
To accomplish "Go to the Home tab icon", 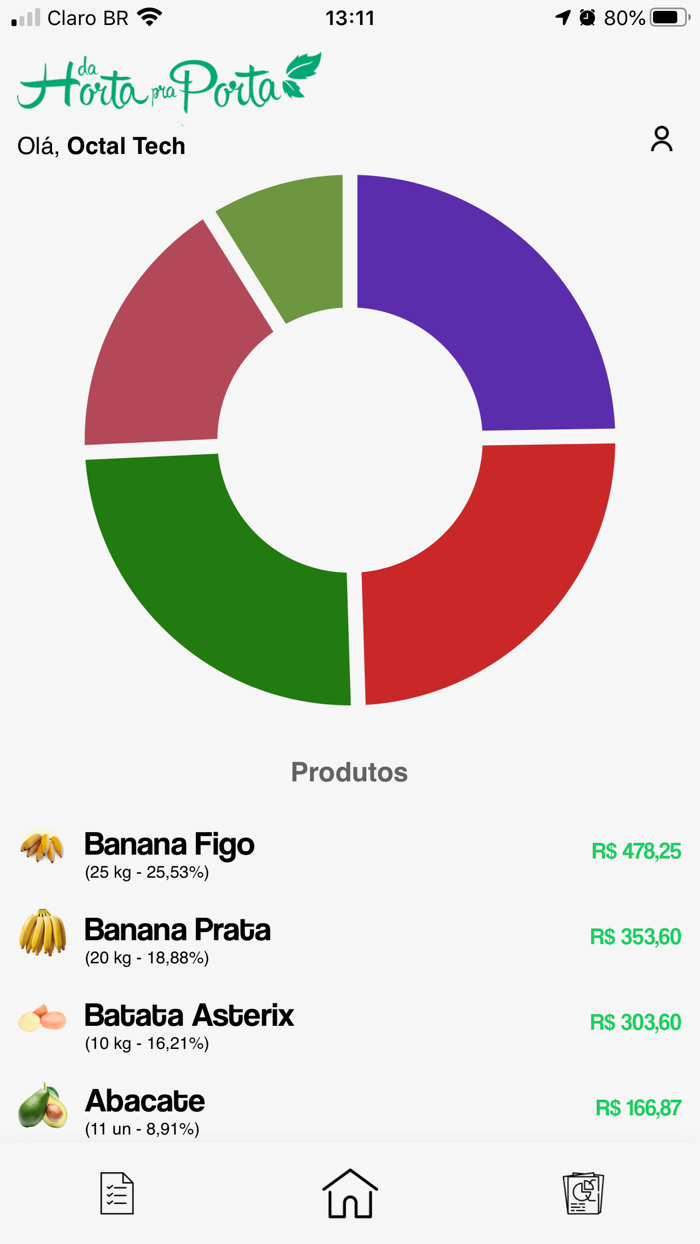I will (x=350, y=1193).
